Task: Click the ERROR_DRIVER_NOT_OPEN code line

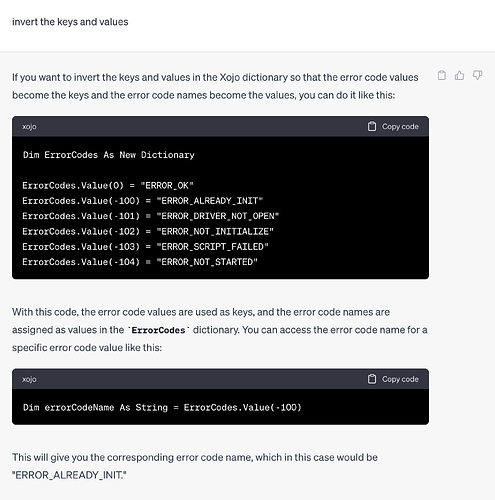Action: [x=151, y=216]
